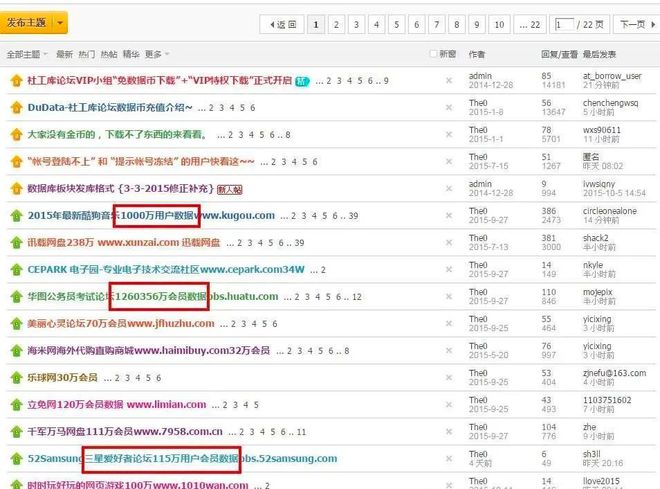Open thread 美丽心灵论坛70万会员
This screenshot has height=489, width=660.
click(121, 324)
